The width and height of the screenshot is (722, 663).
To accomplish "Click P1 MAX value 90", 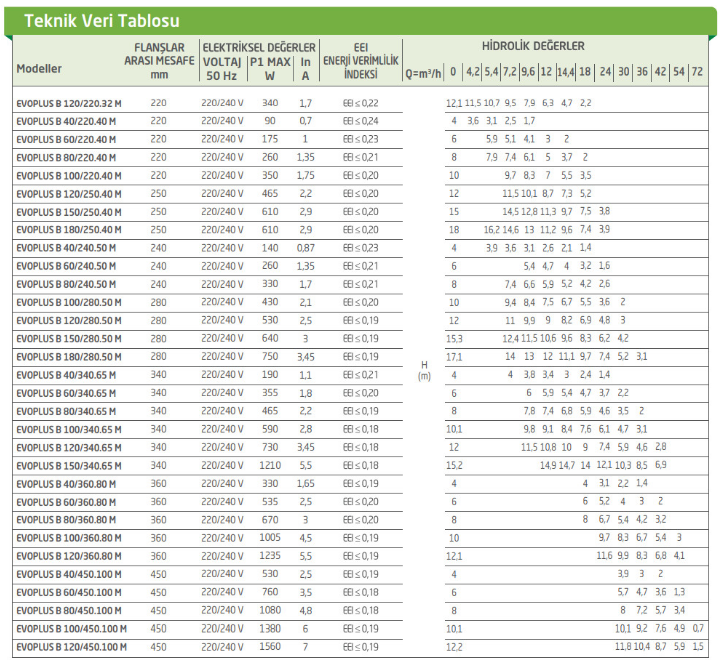I will click(x=270, y=121).
